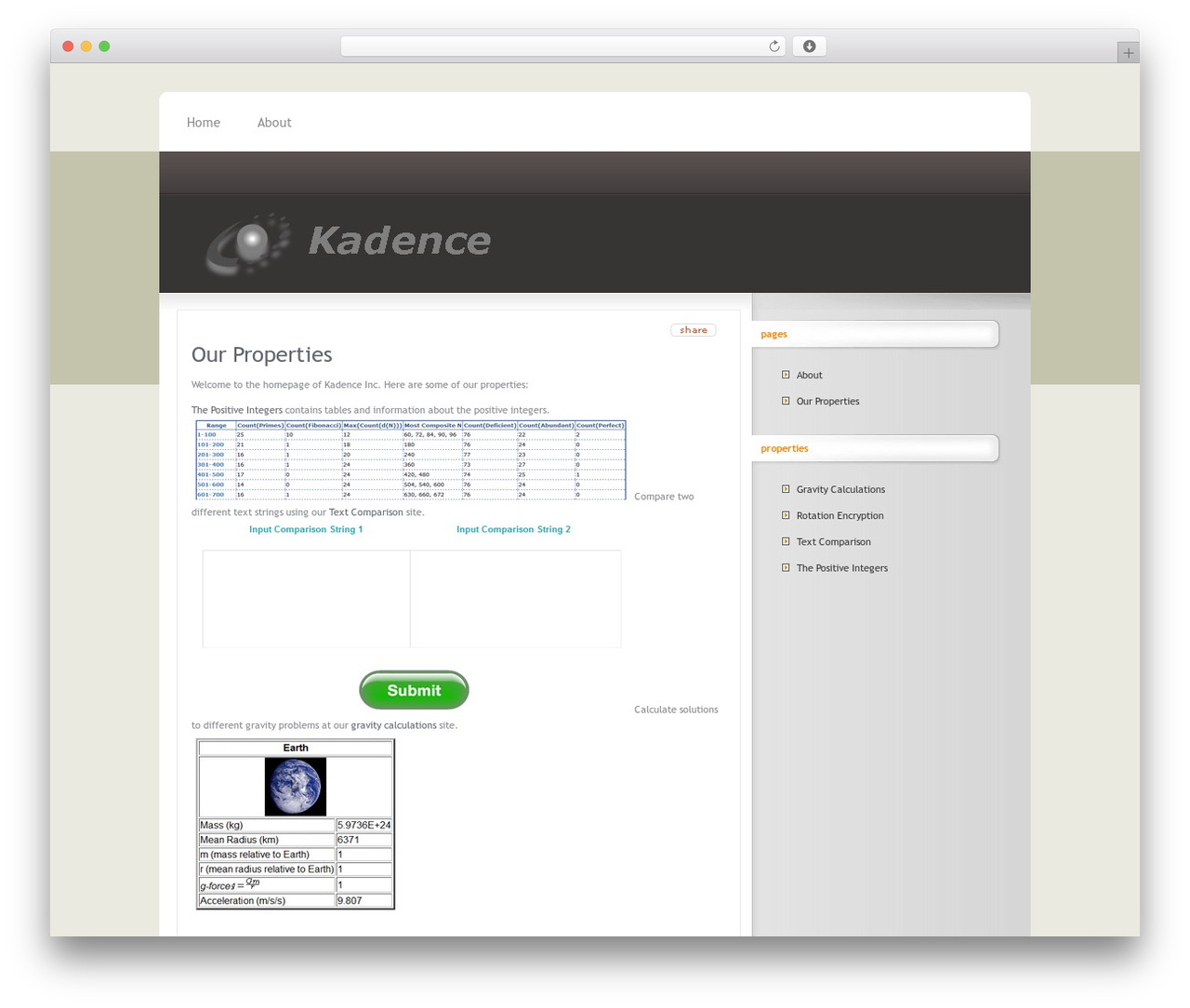Click the Kadence logo
The height and width of the screenshot is (1008, 1190).
348,244
